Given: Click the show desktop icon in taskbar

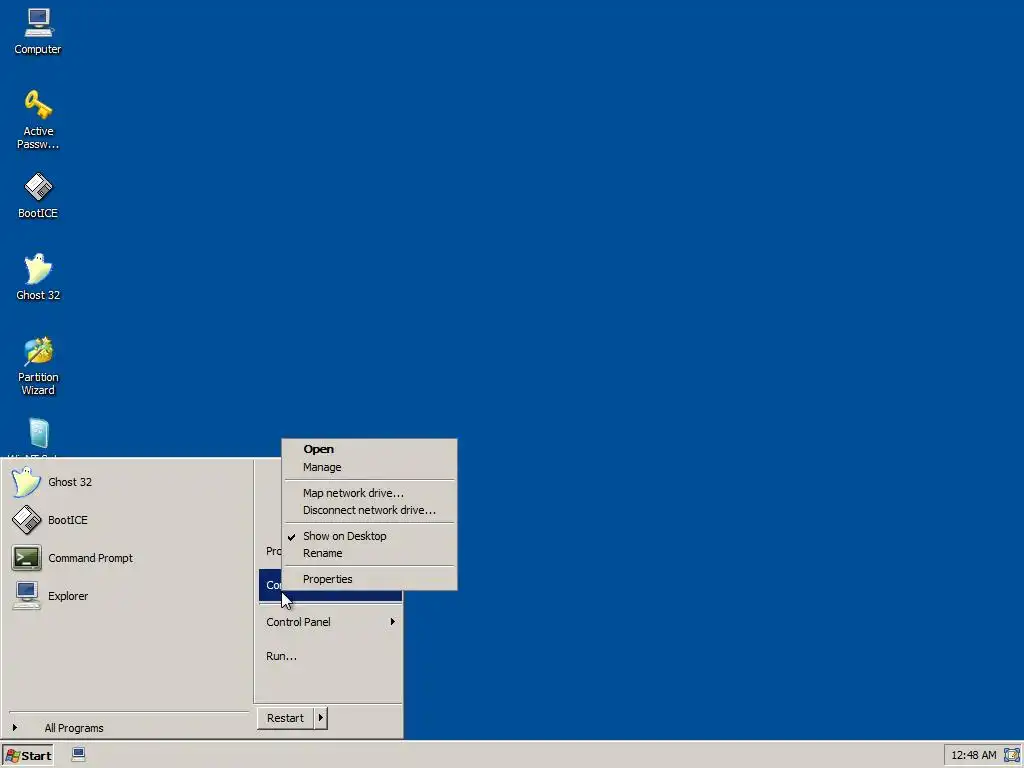Looking at the screenshot, I should (x=78, y=754).
